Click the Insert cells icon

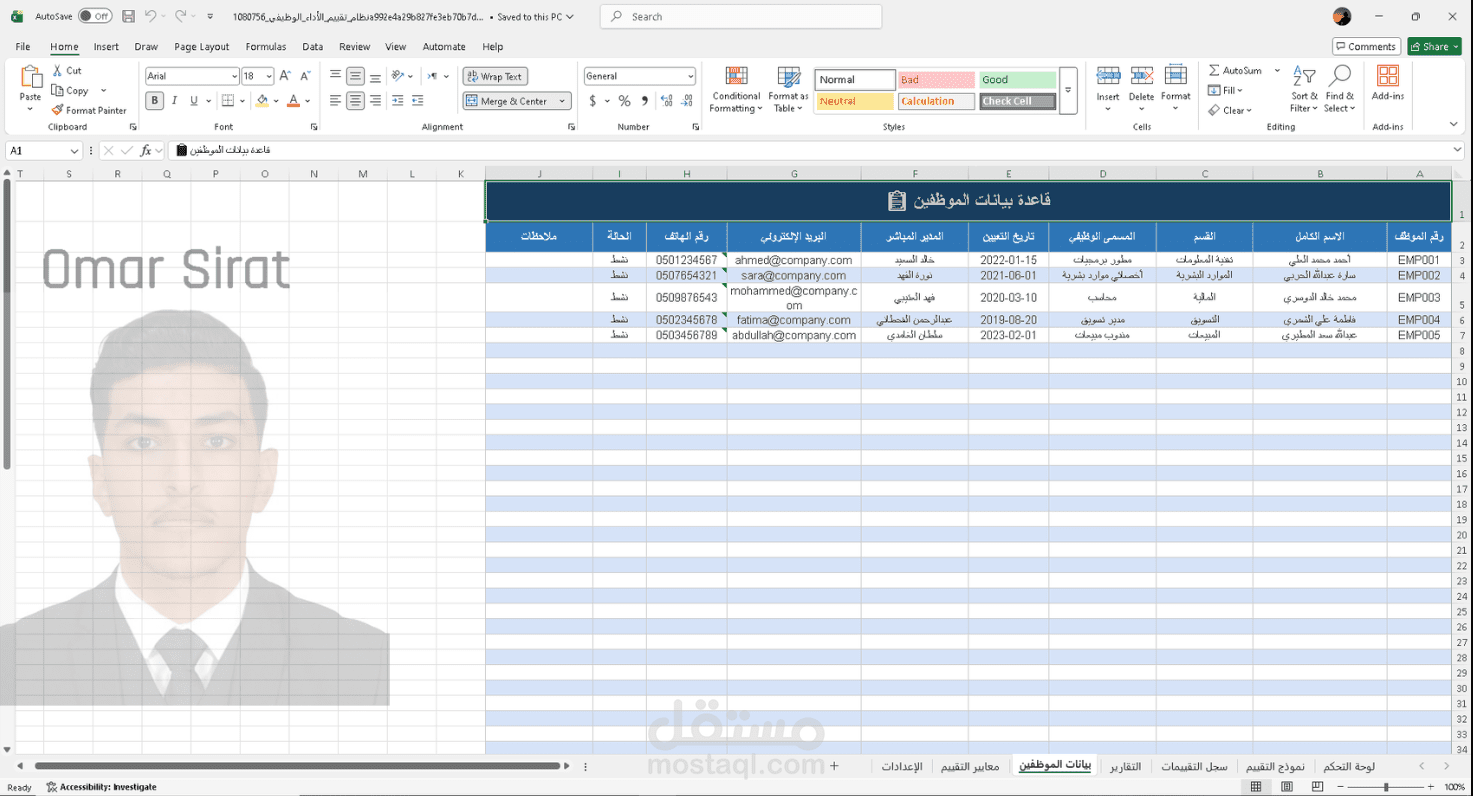[x=1108, y=77]
